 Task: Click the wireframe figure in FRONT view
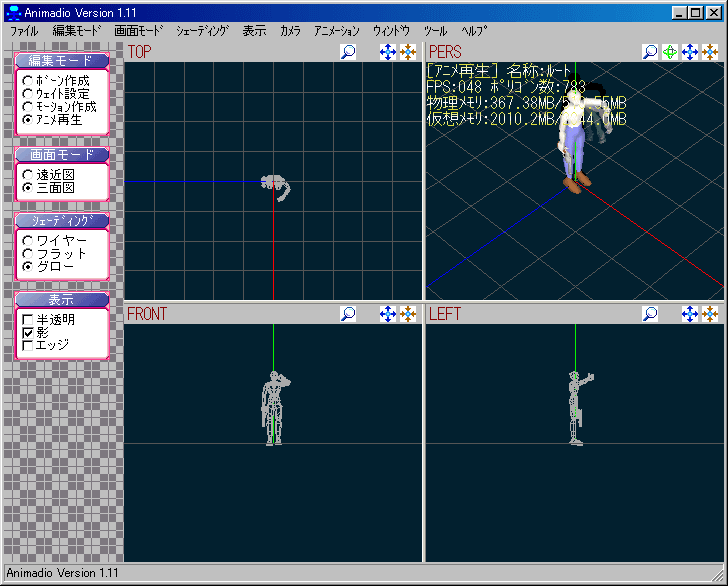275,409
